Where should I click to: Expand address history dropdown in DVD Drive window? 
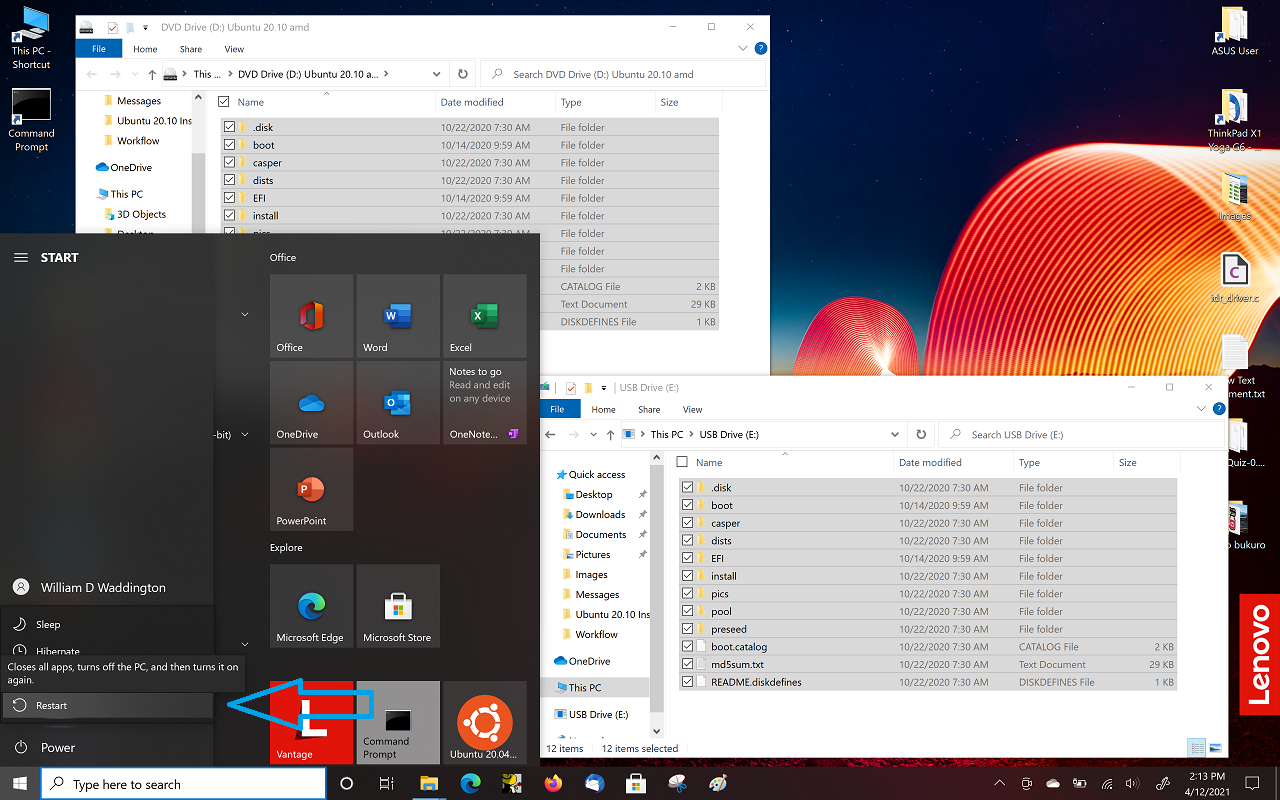coord(437,74)
